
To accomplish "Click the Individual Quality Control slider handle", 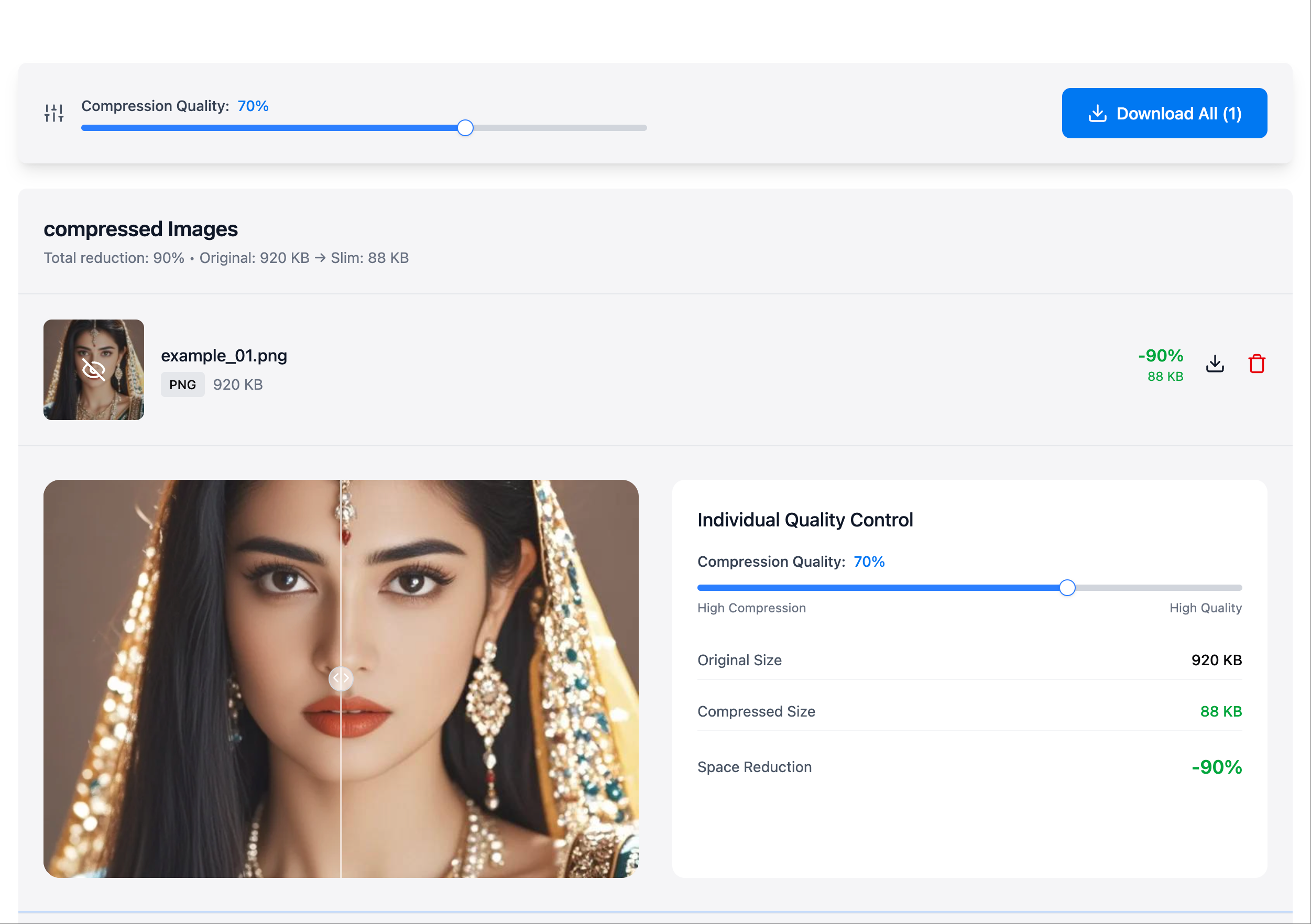I will (x=1067, y=587).
